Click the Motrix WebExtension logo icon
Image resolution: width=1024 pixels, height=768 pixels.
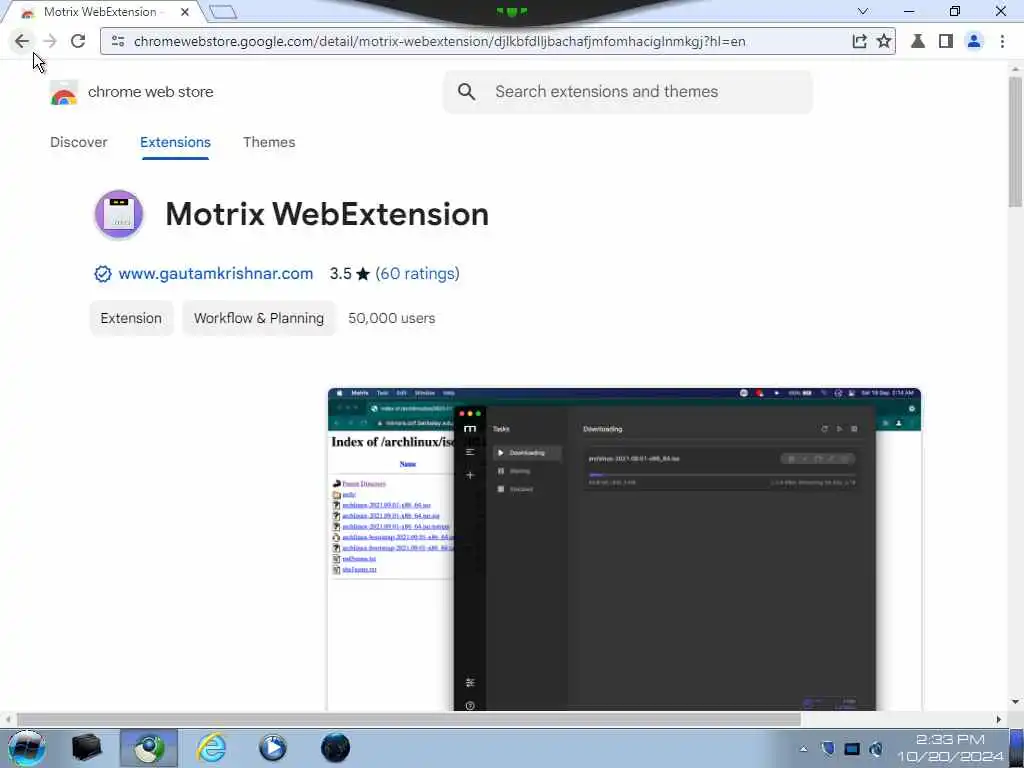(119, 214)
